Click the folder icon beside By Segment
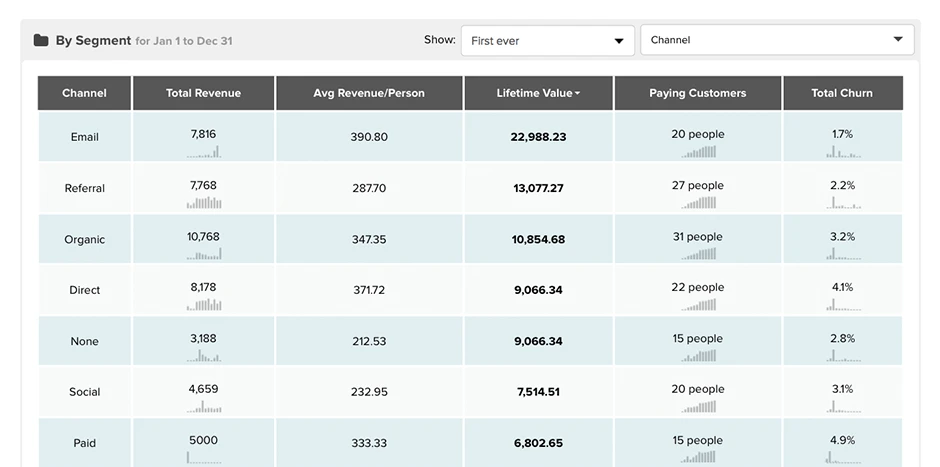This screenshot has width=940, height=467. click(41, 41)
